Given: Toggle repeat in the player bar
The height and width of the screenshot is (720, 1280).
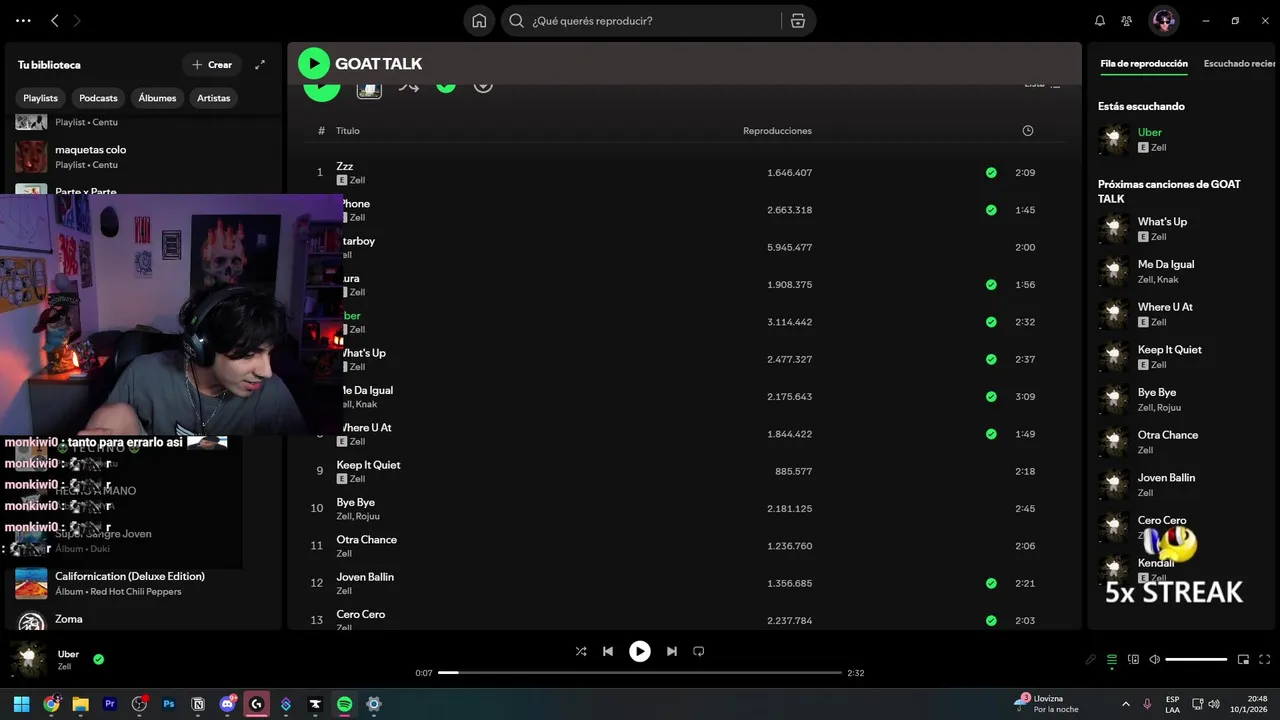Looking at the screenshot, I should pos(699,651).
